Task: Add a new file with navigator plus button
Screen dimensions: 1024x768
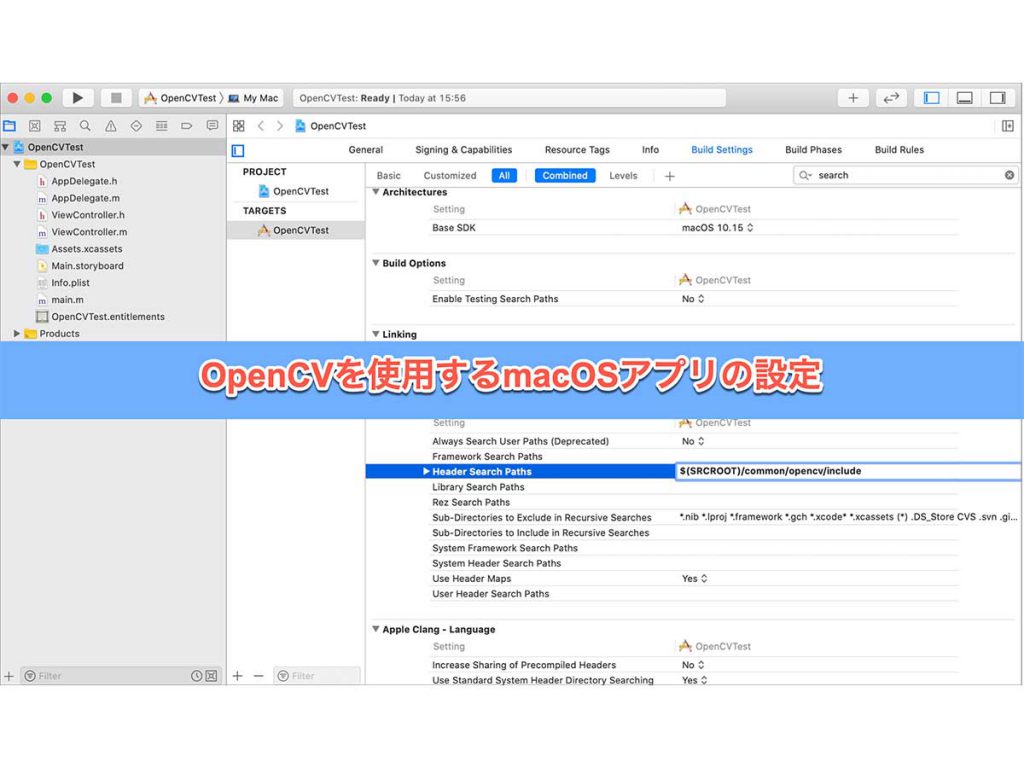Action: pos(9,676)
